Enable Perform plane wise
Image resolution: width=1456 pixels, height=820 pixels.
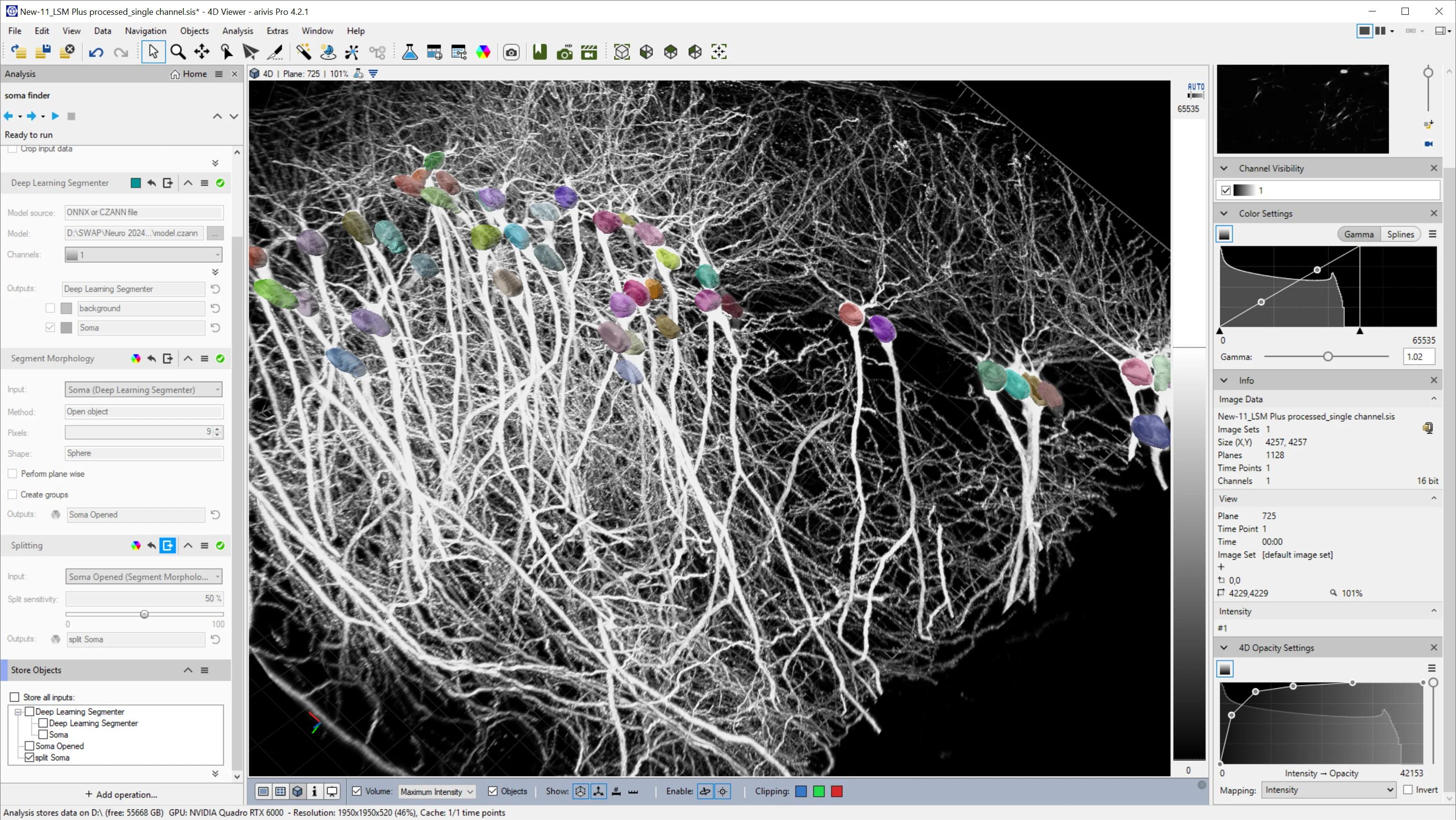pyautogui.click(x=12, y=474)
